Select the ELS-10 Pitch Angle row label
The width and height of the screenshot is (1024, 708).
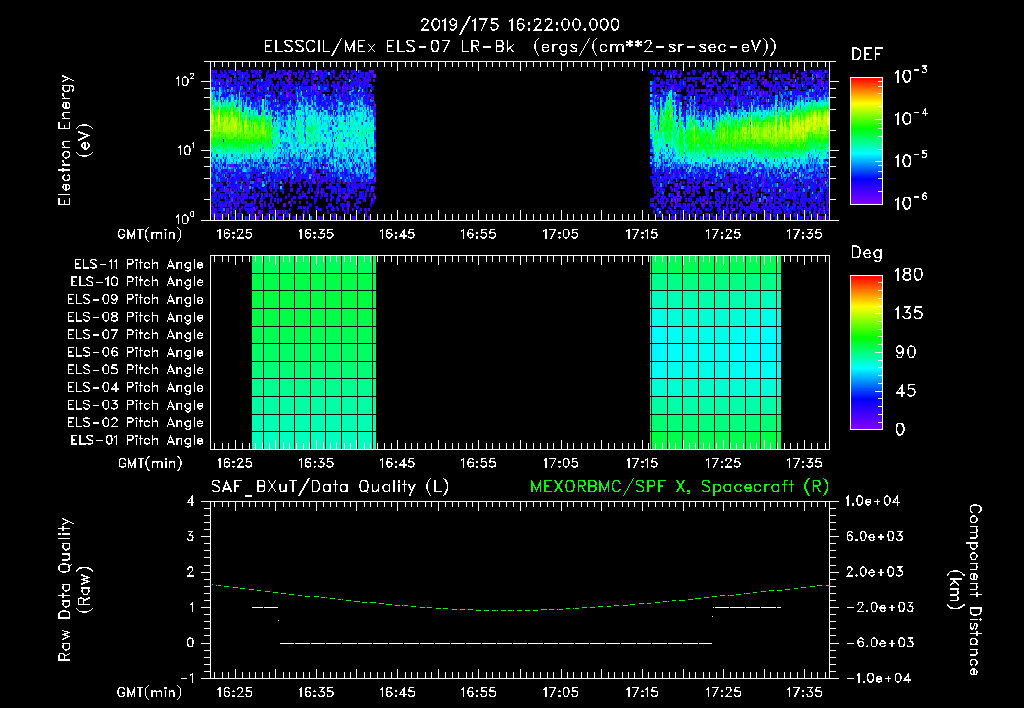[137, 282]
